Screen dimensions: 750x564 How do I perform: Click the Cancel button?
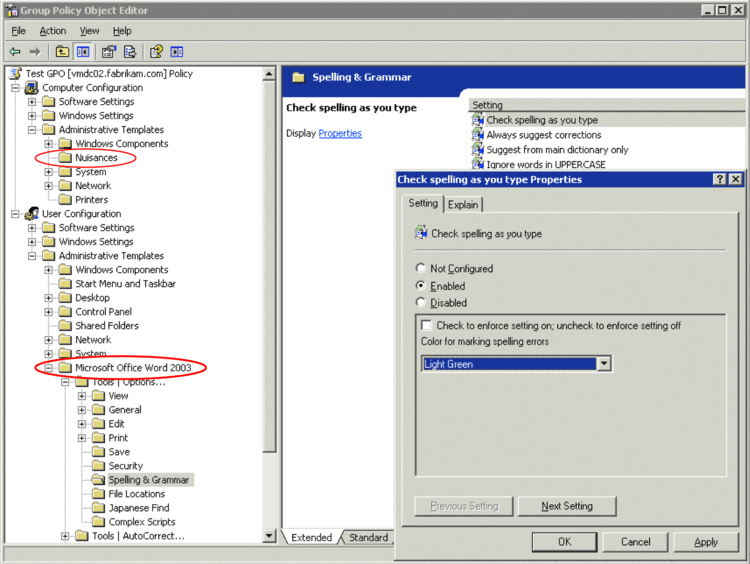coord(635,542)
